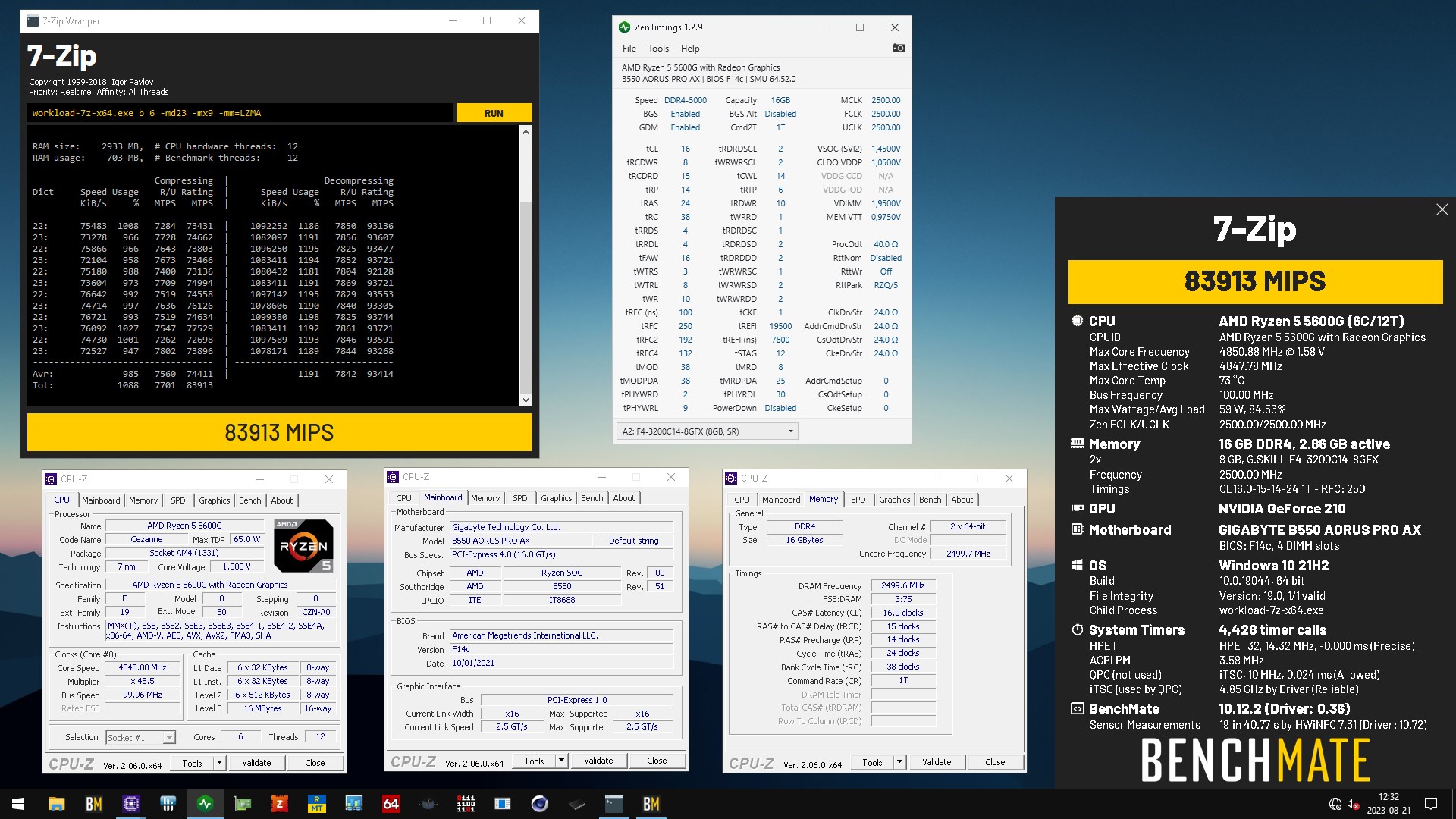Screen dimensions: 1456x819
Task: Open About tab in CPU-Z CPU window
Action: pos(282,500)
